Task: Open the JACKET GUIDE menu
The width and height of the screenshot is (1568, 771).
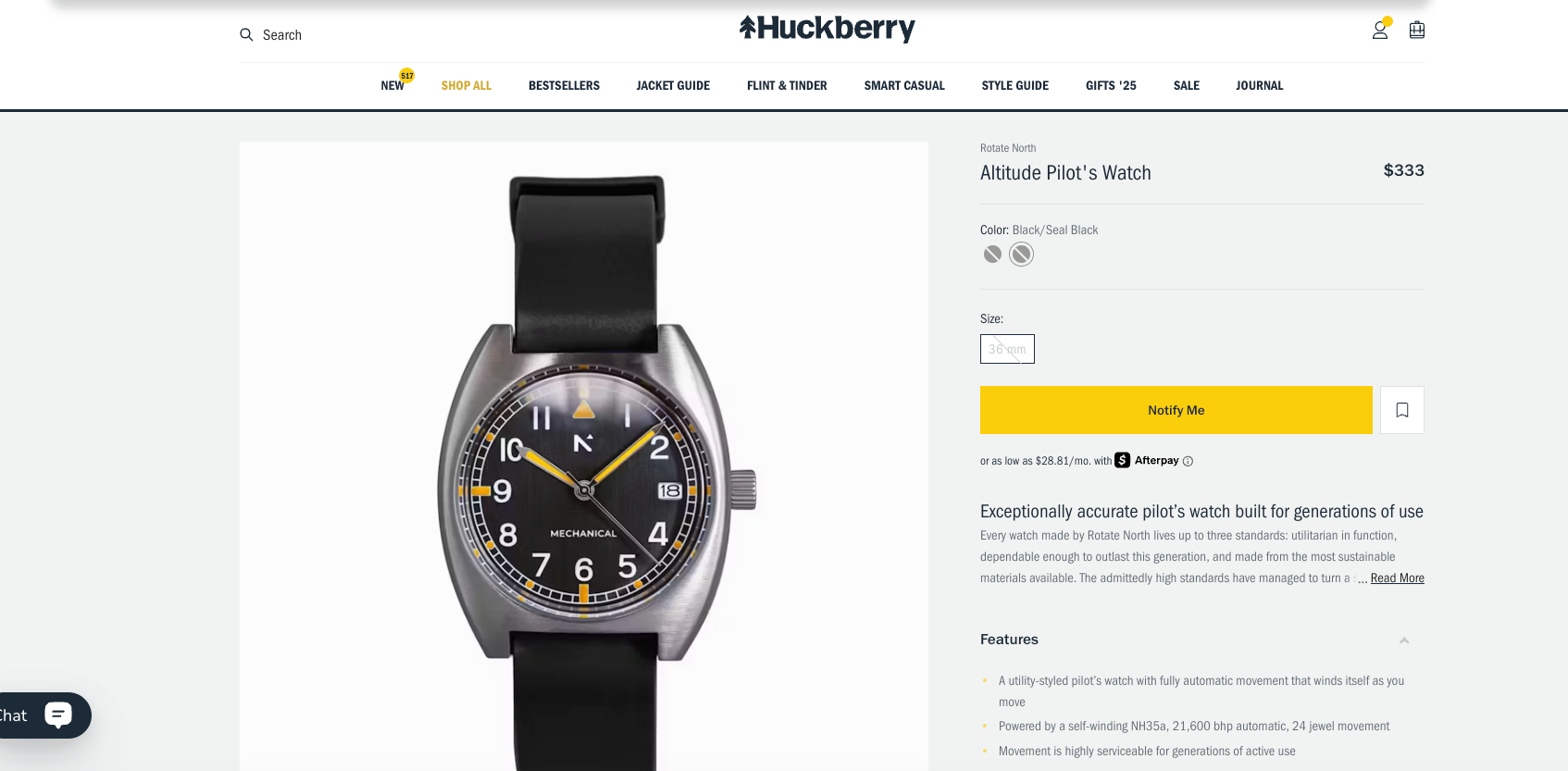Action: click(x=673, y=85)
